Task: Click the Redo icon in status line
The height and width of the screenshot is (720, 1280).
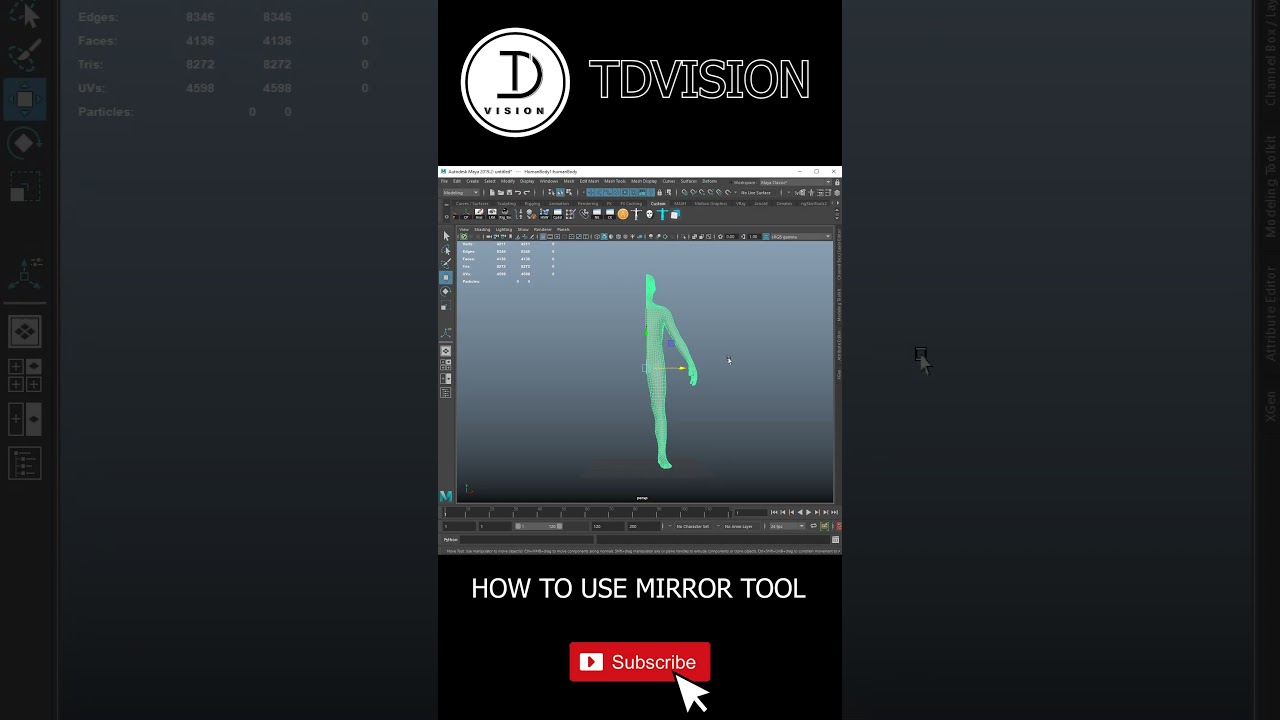Action: pyautogui.click(x=527, y=192)
